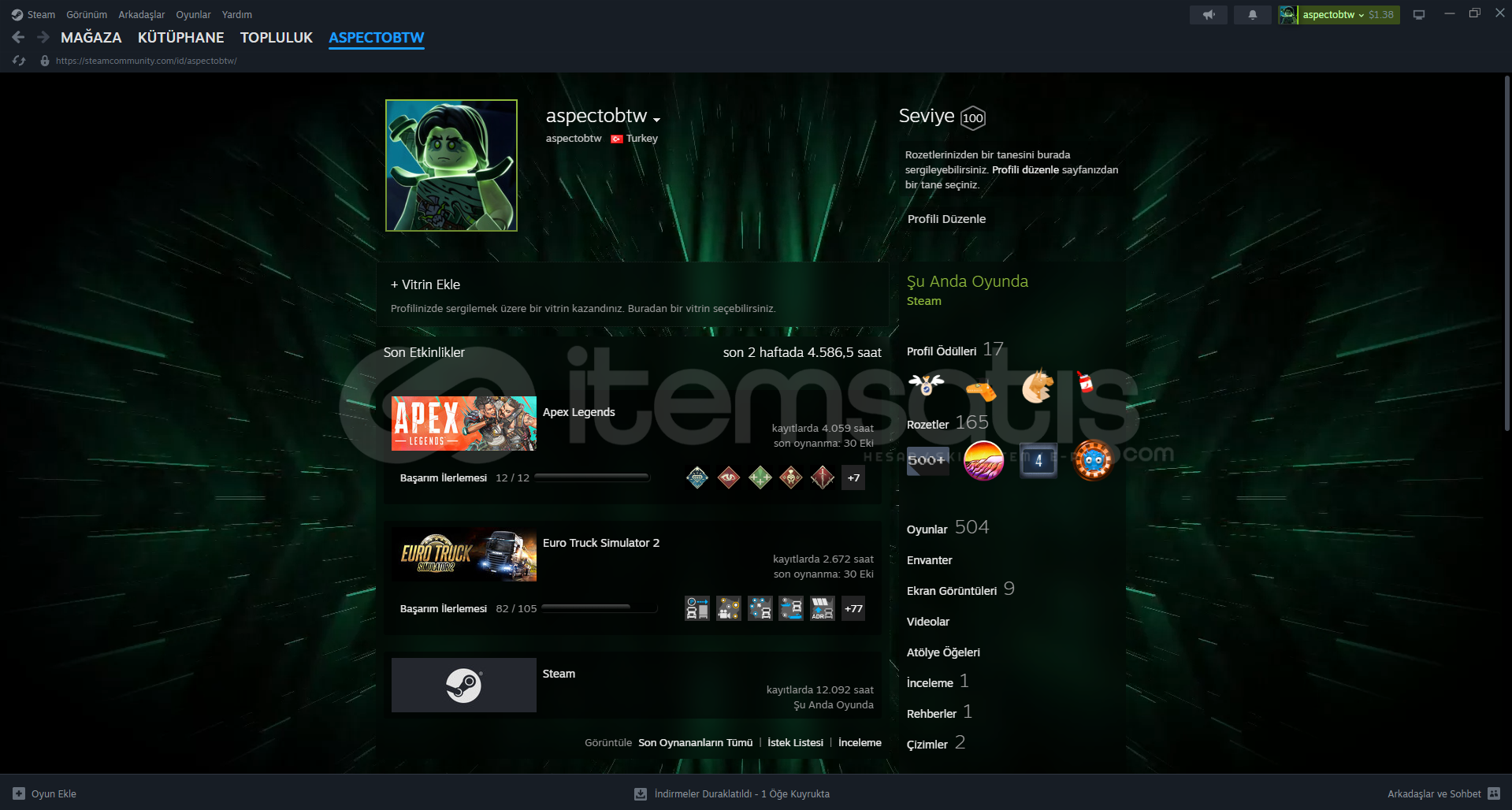This screenshot has width=1512, height=810.
Task: Open the 500+ games badge
Action: [927, 460]
